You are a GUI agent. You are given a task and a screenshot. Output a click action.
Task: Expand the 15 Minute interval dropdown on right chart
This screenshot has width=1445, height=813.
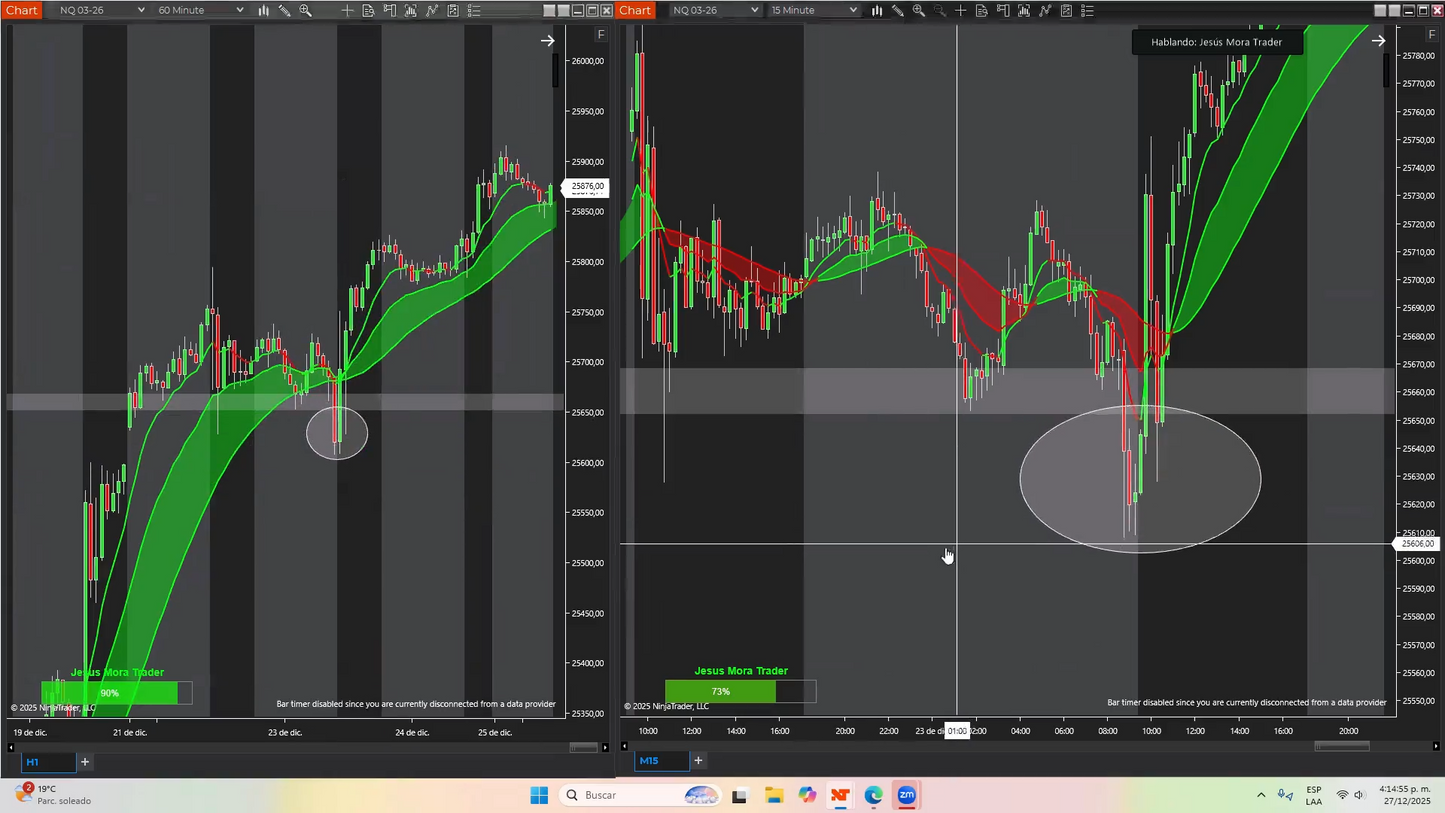click(x=812, y=10)
